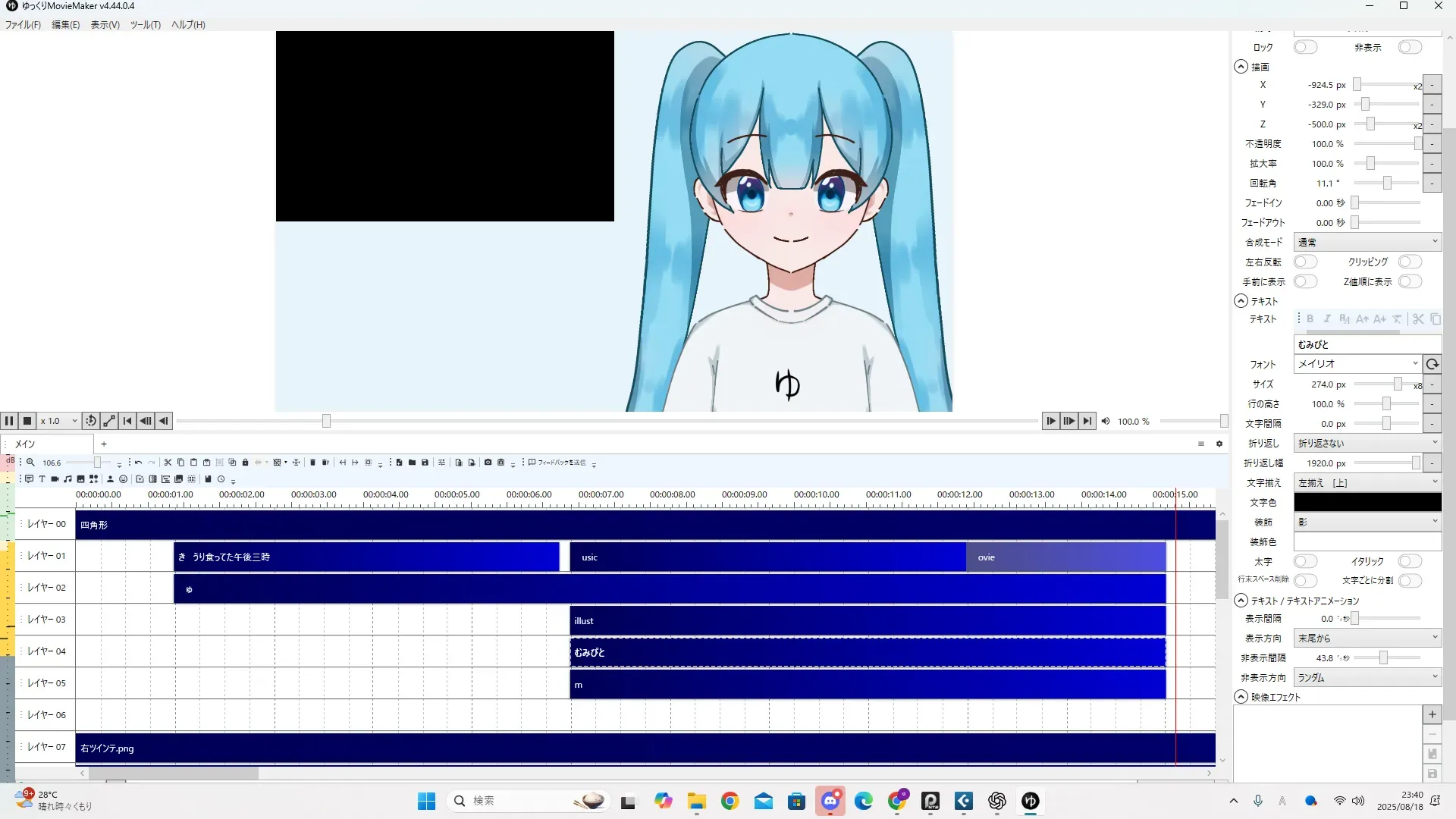This screenshot has width=1456, height=819.
Task: Open the ツール(T) menu
Action: 145,25
